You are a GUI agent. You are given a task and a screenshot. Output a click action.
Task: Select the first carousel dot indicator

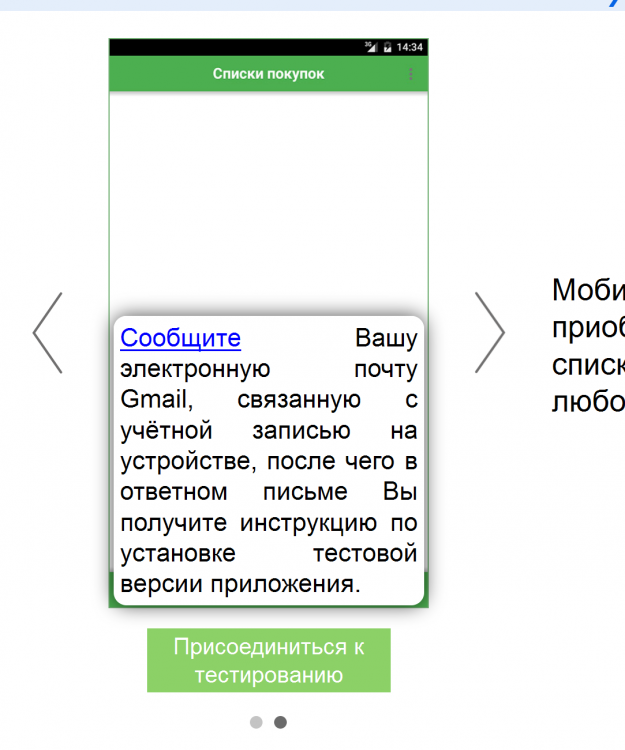point(256,722)
